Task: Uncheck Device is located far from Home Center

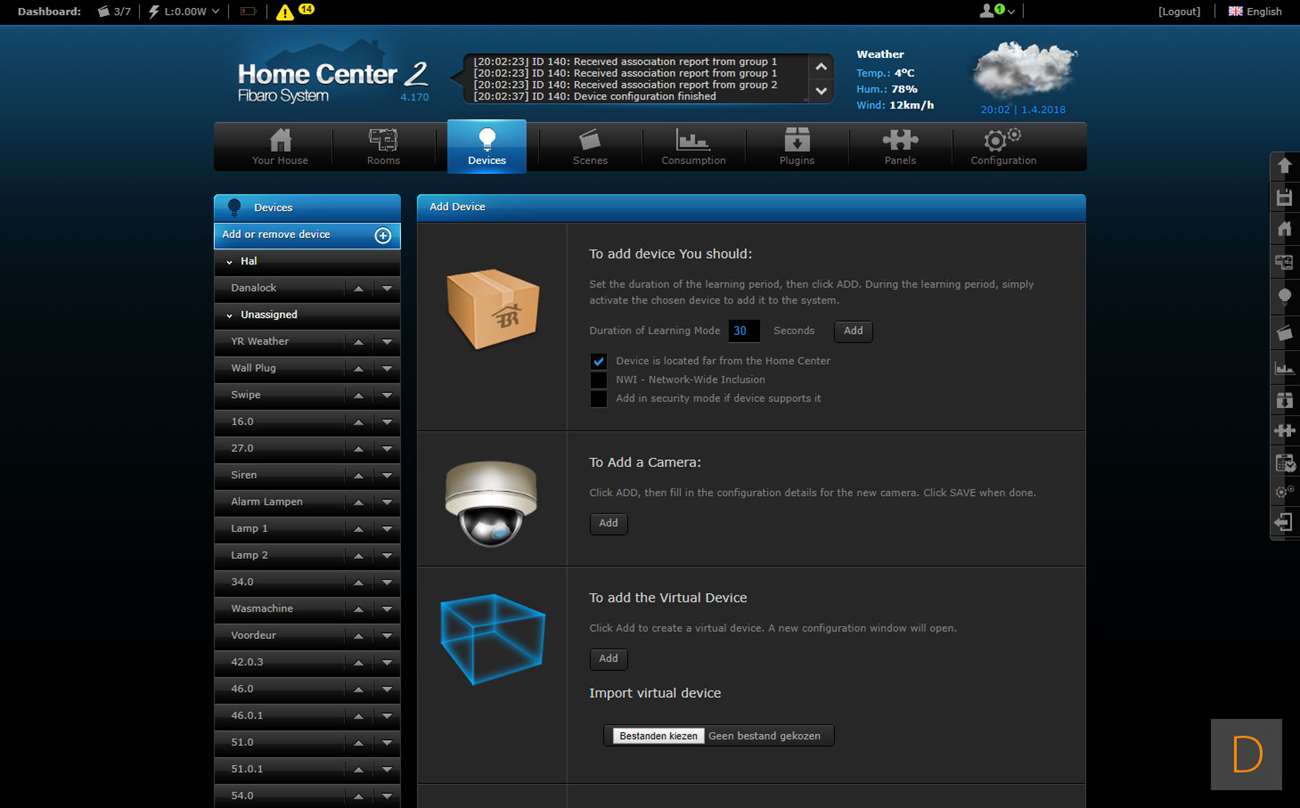Action: point(598,361)
